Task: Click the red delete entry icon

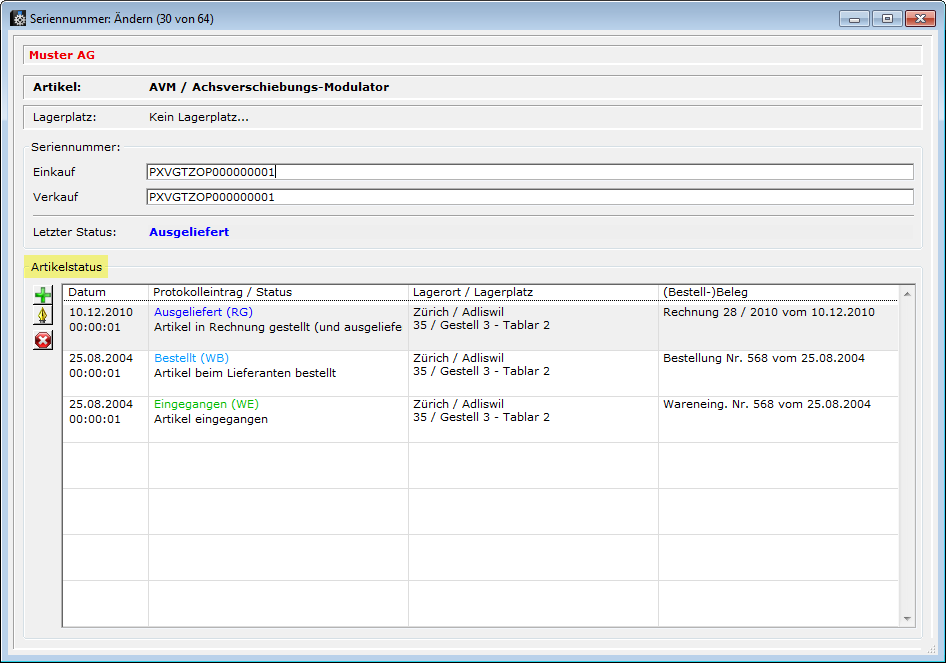Action: pyautogui.click(x=43, y=341)
